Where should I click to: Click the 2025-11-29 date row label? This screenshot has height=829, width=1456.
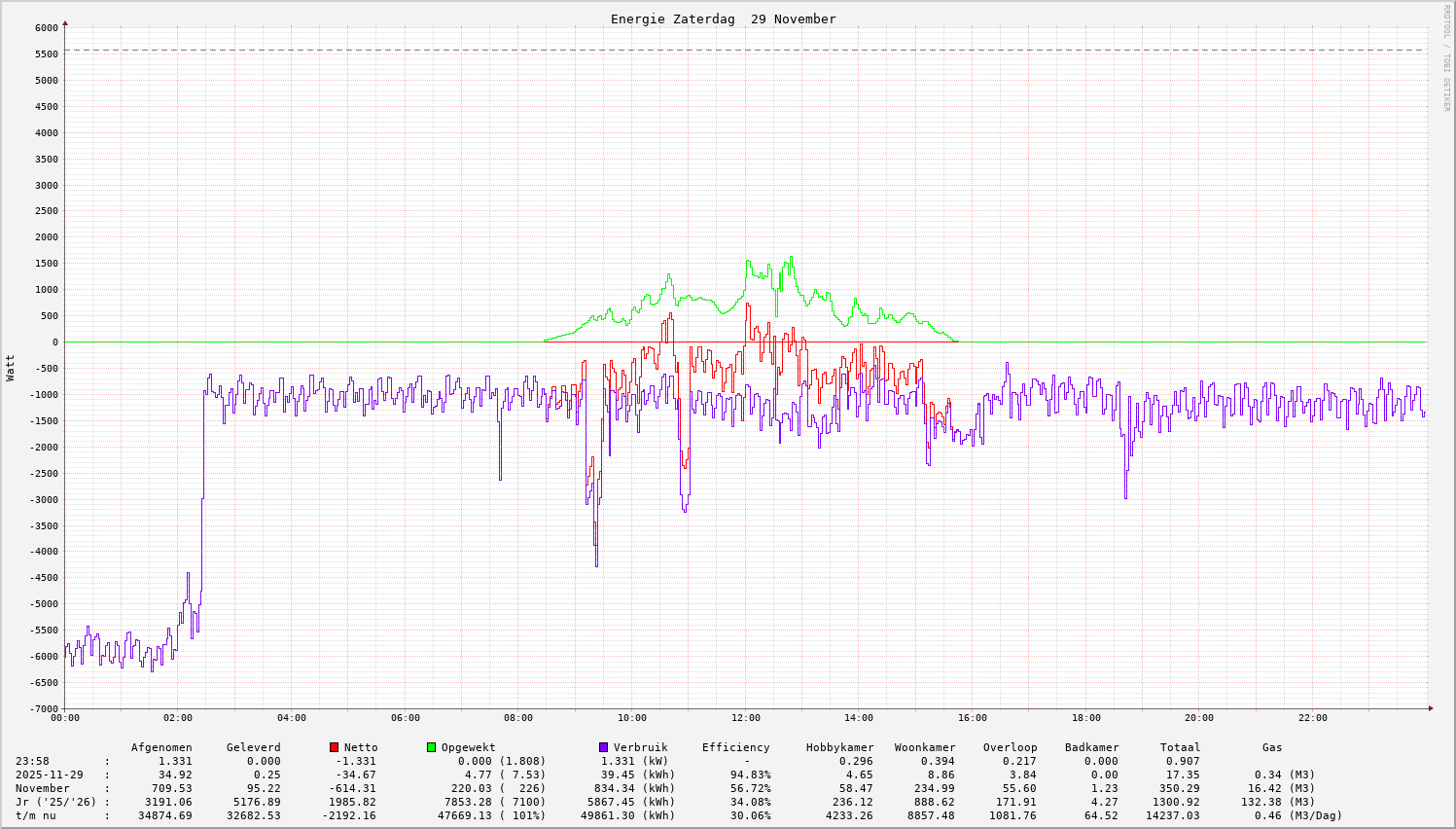point(49,775)
